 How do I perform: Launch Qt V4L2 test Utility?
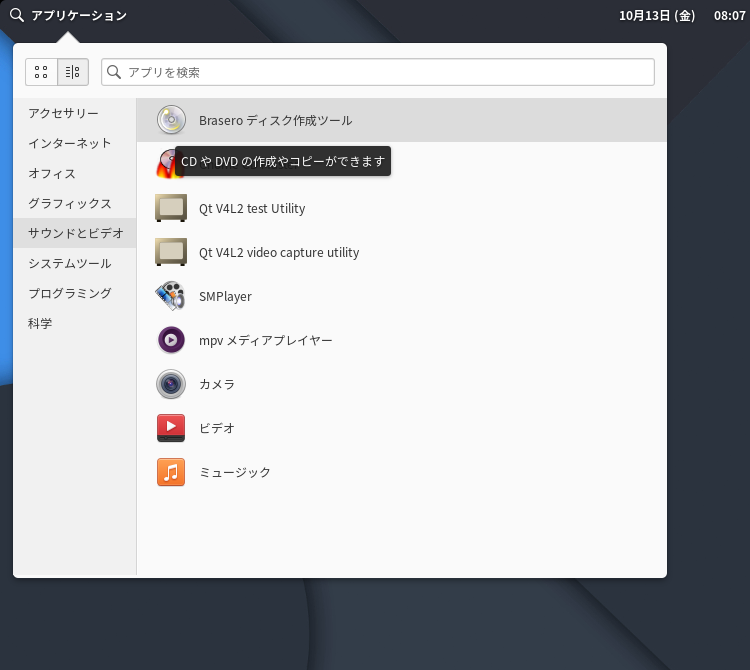[x=401, y=208]
